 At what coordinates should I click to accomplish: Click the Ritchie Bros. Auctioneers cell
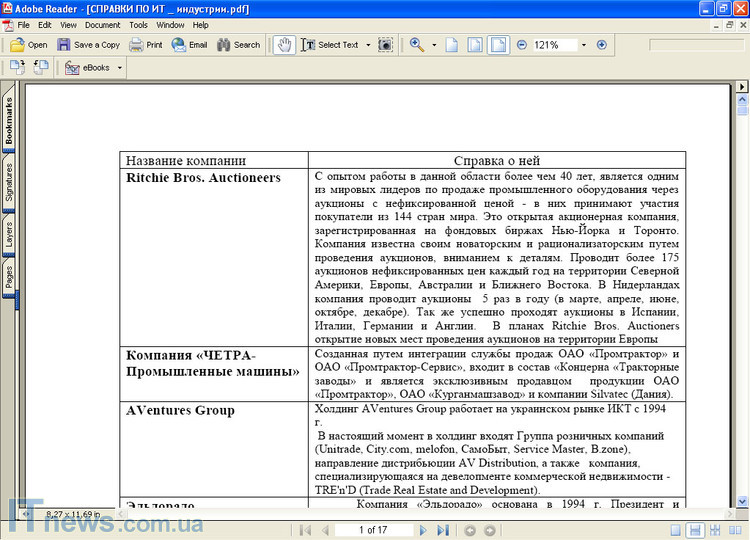(214, 257)
